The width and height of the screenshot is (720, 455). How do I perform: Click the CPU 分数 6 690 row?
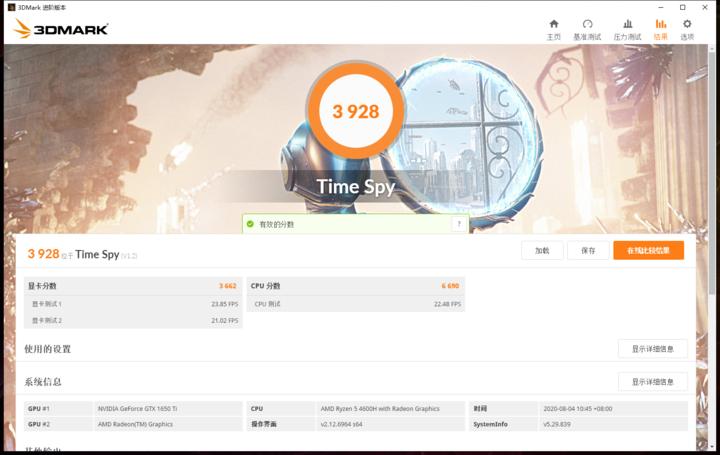356,286
